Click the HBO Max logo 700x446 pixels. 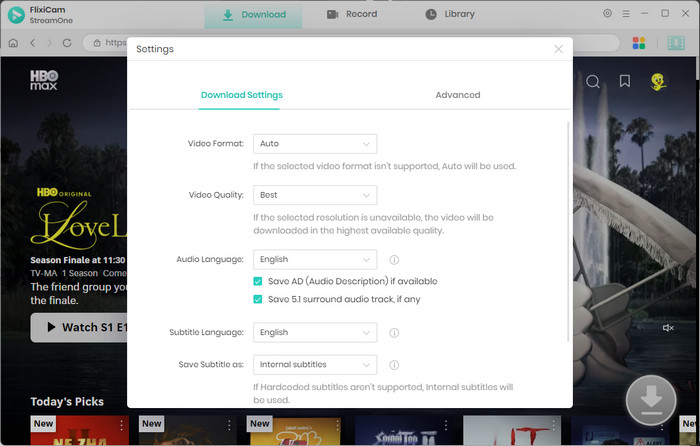click(x=44, y=80)
